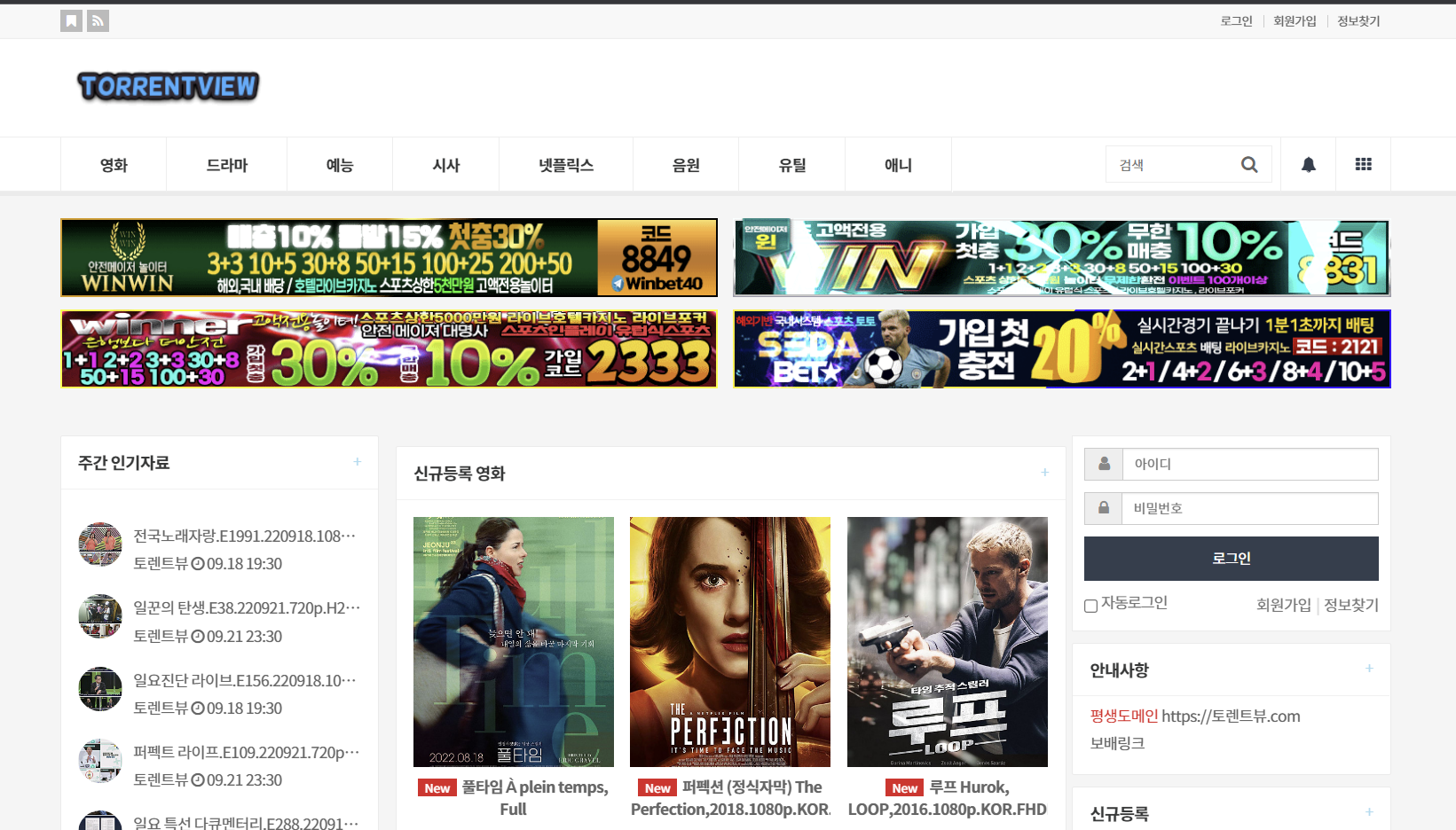The width and height of the screenshot is (1456, 830).
Task: Open 퍼펙트 라이프.E109 post title
Action: tap(247, 752)
